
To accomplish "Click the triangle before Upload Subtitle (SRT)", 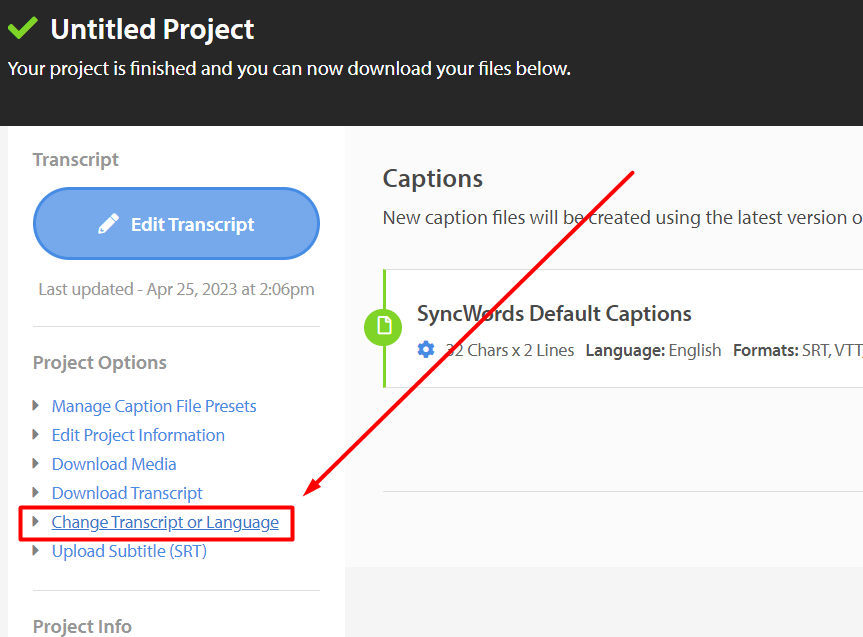I will (36, 551).
